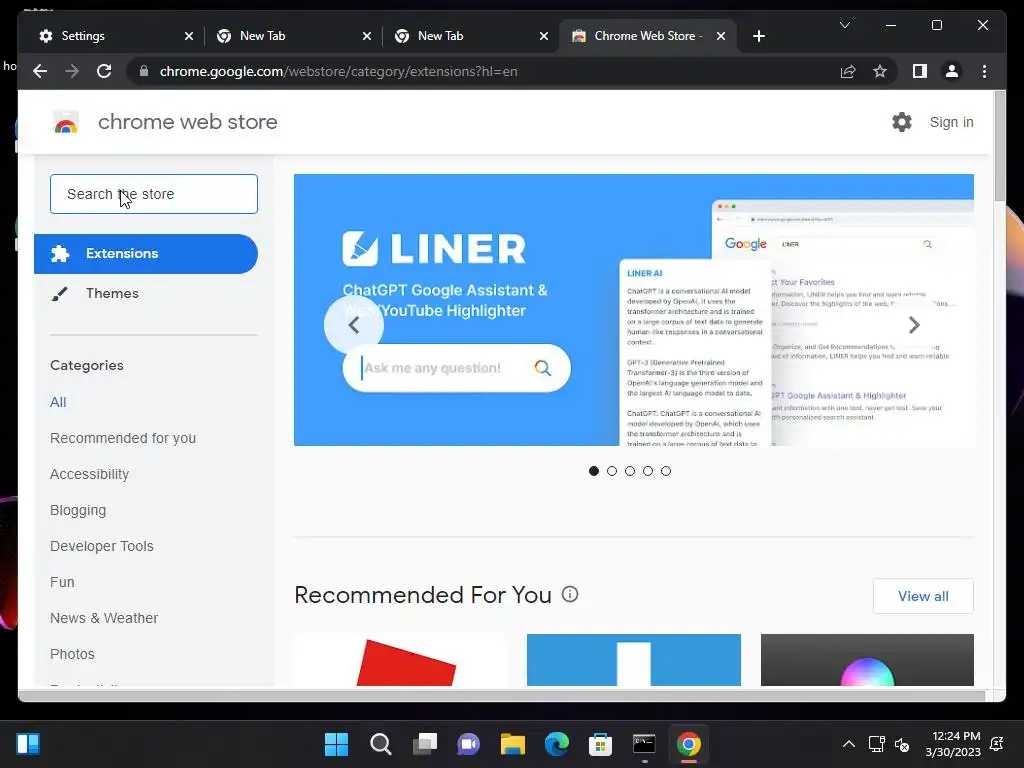Click the chrome web store rainbow logo

pos(66,122)
